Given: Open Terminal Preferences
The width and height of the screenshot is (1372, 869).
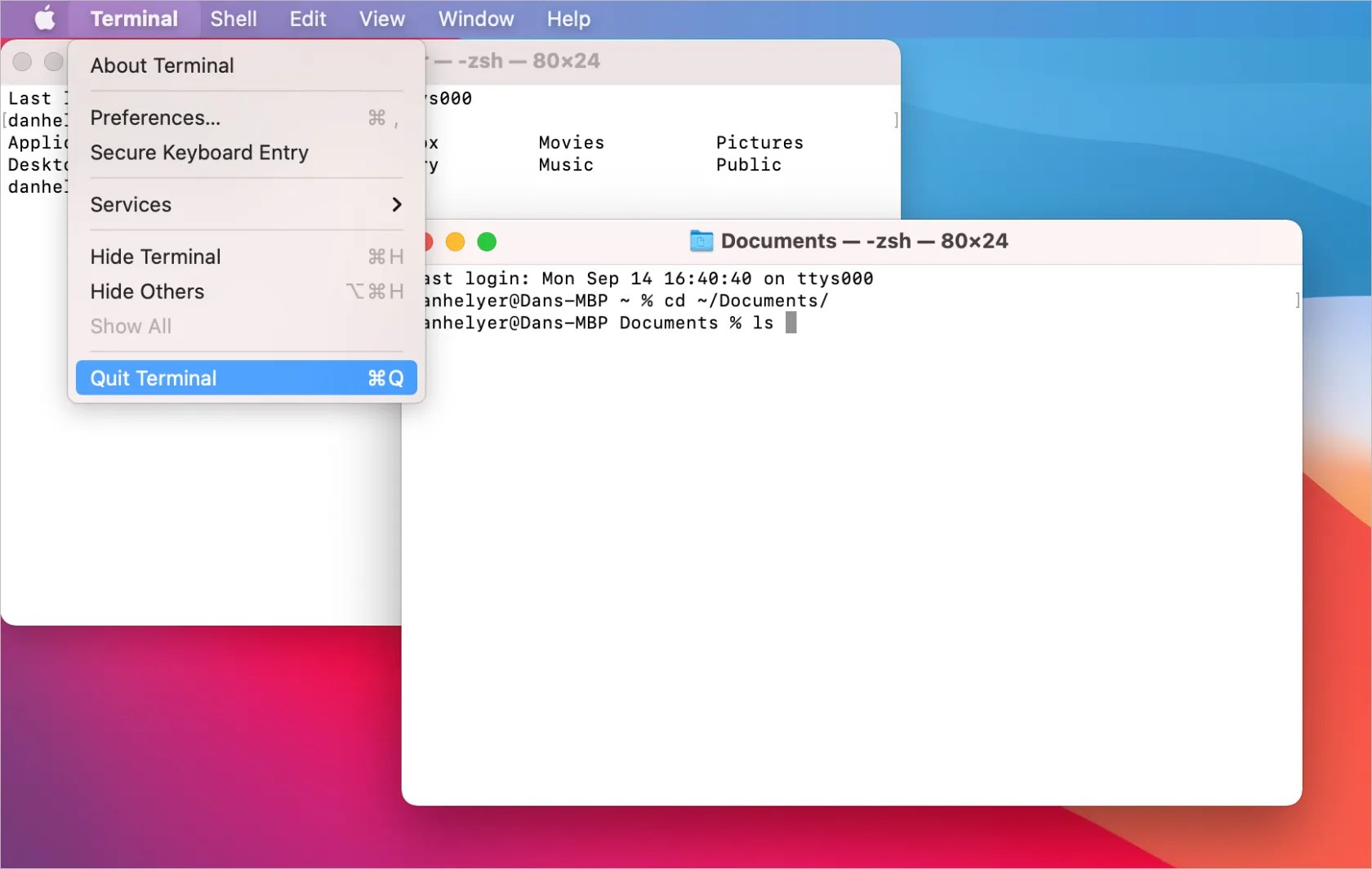Looking at the screenshot, I should point(155,117).
